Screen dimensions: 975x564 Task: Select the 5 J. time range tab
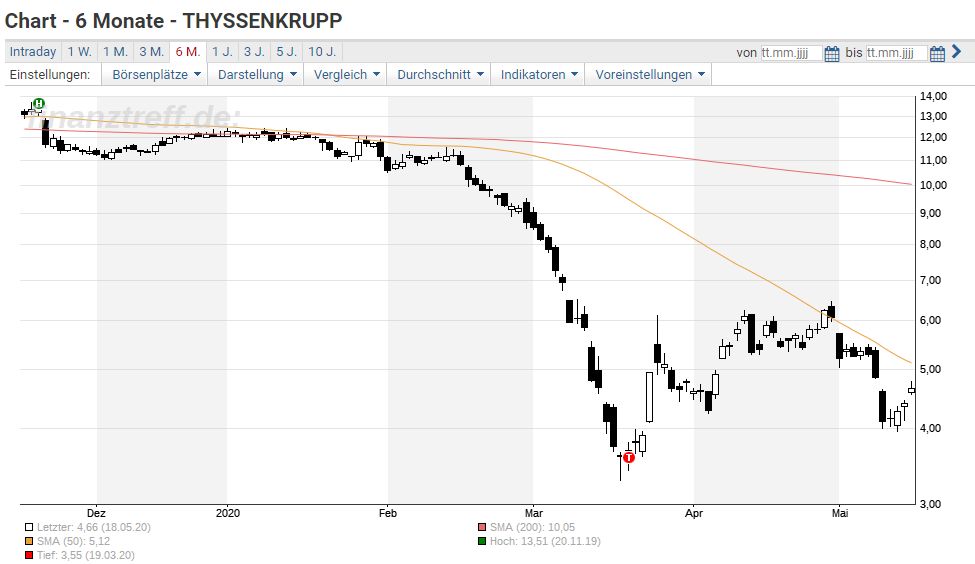point(287,52)
